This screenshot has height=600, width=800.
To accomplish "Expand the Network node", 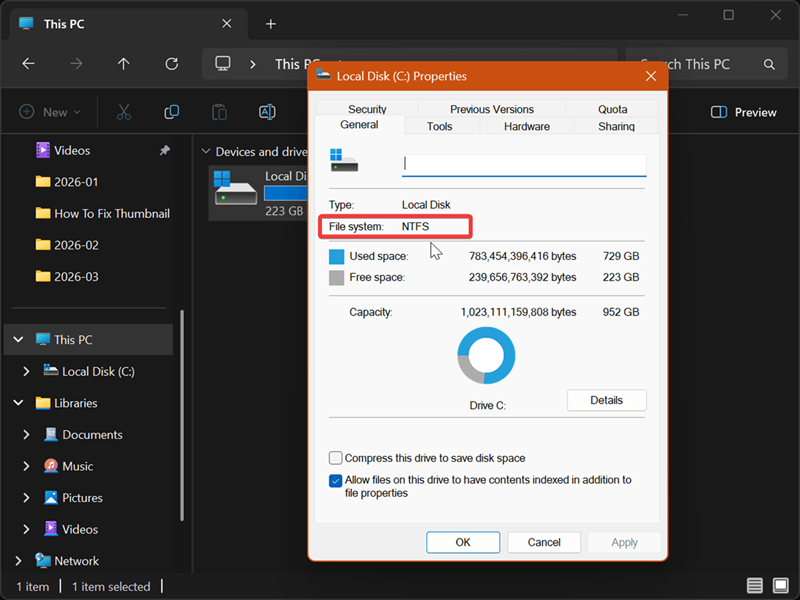I will tap(18, 561).
